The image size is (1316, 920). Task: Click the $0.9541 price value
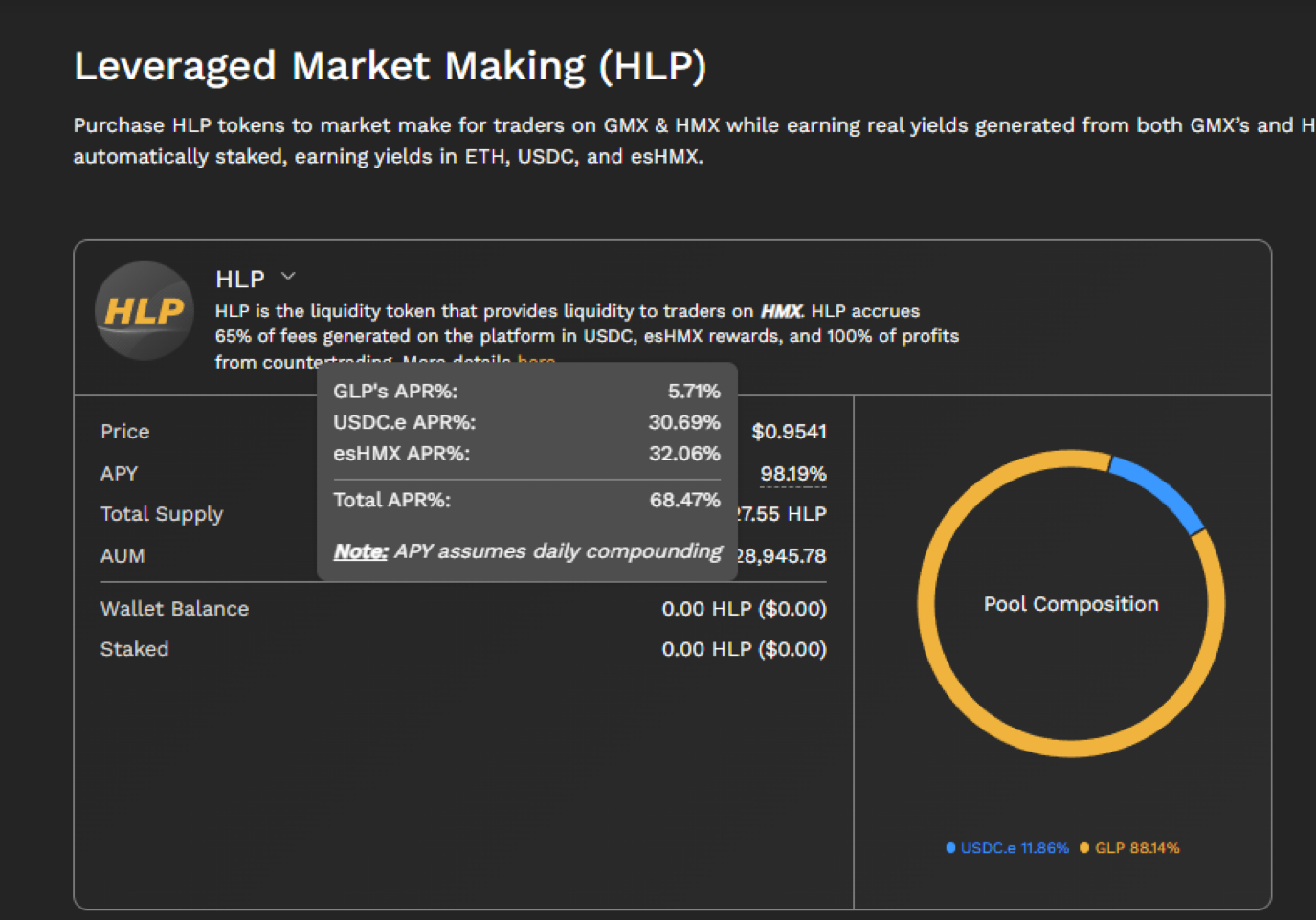pos(789,432)
